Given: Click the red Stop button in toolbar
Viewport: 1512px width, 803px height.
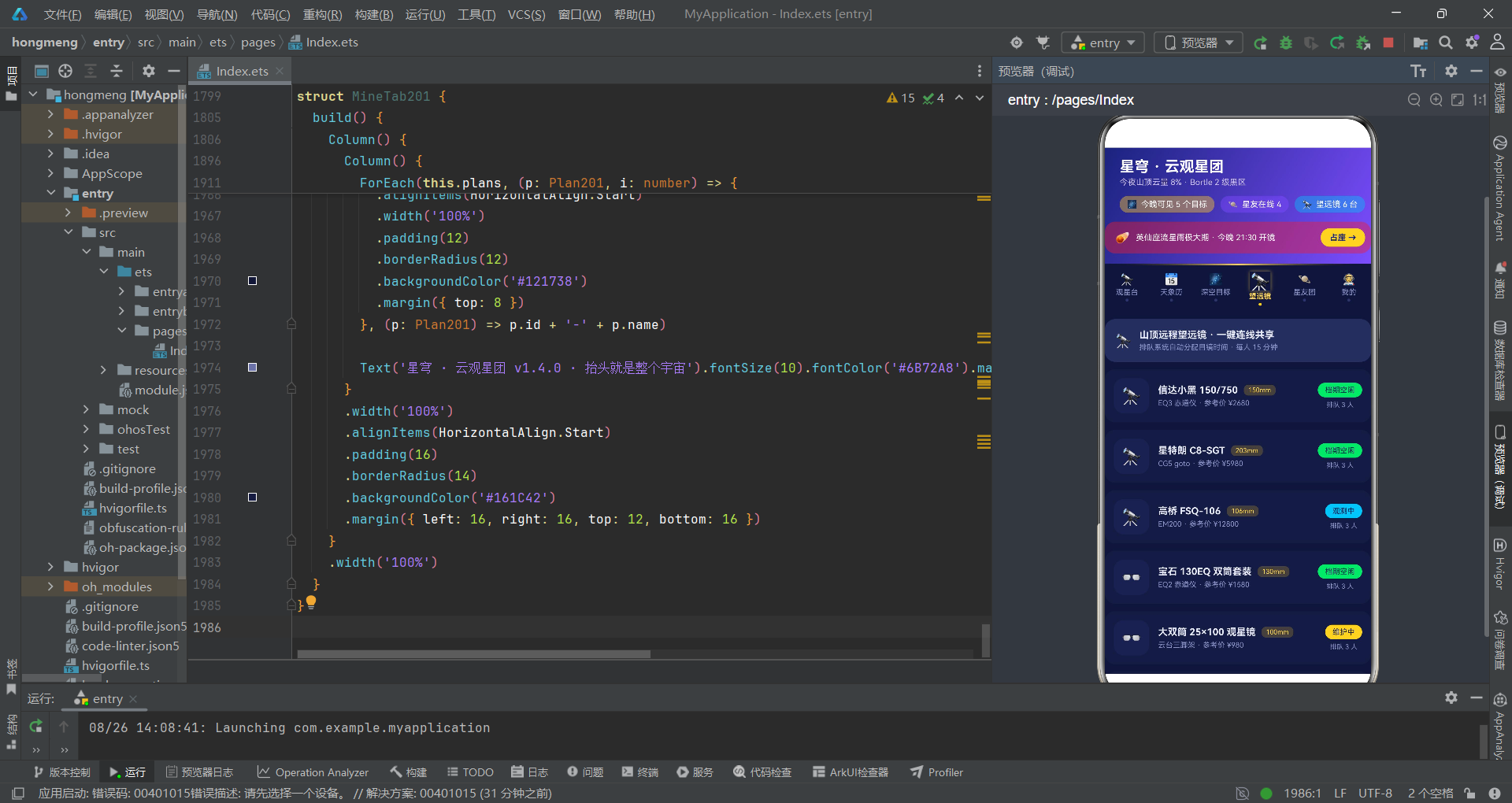Looking at the screenshot, I should (x=1388, y=43).
